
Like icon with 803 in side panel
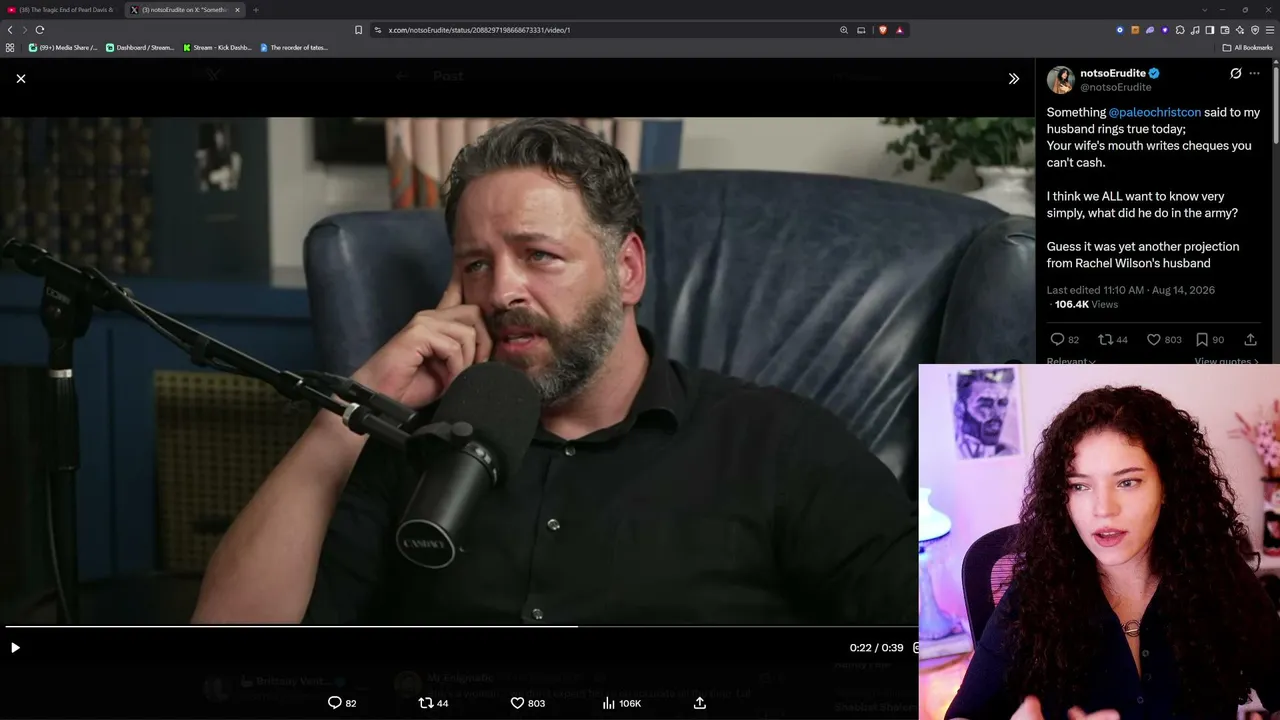(1153, 340)
